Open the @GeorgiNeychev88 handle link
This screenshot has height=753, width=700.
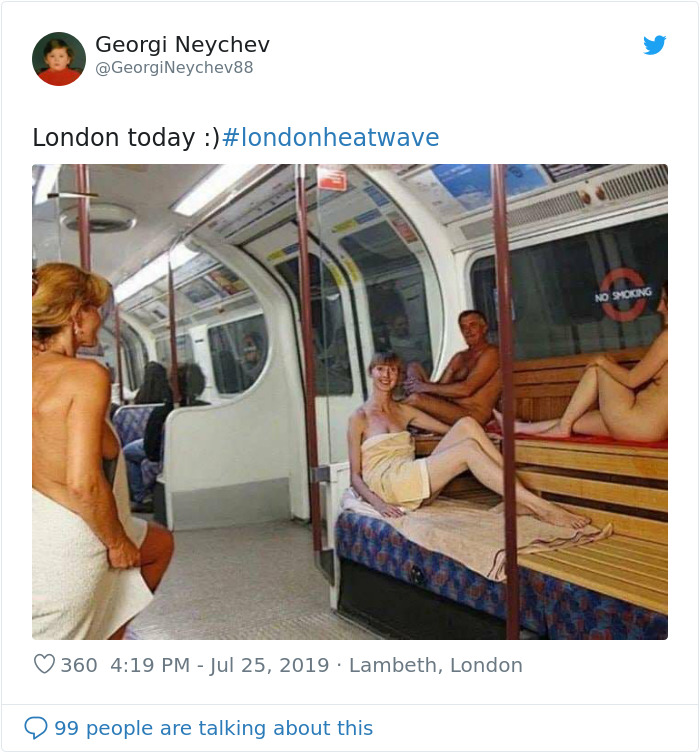pyautogui.click(x=174, y=67)
